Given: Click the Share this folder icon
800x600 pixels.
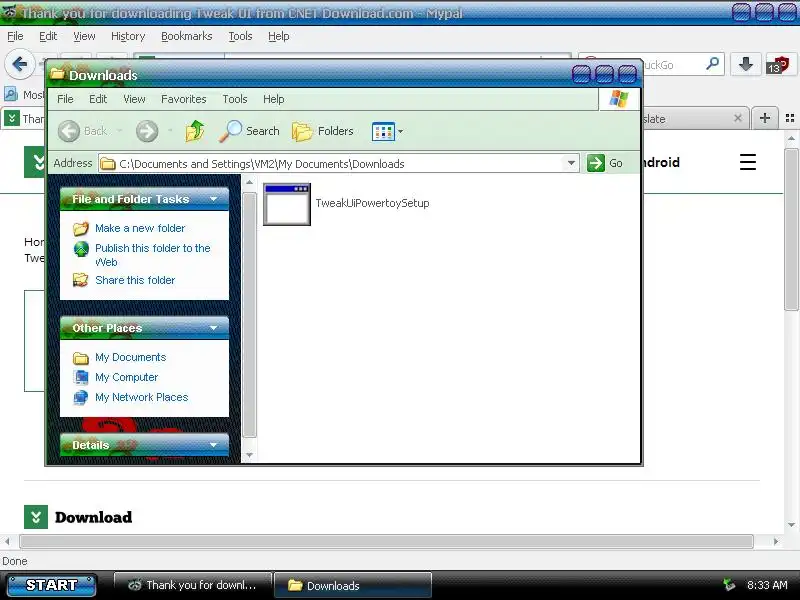Looking at the screenshot, I should tap(81, 280).
